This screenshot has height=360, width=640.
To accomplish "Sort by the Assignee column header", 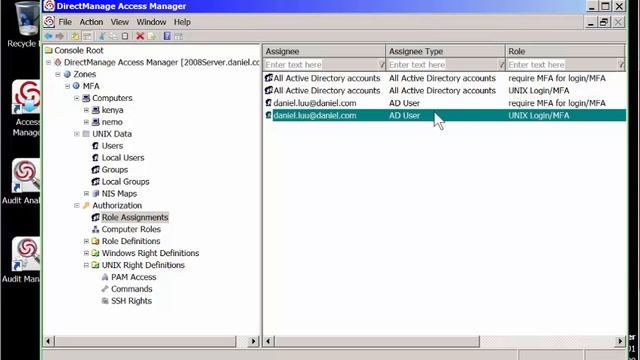I will [324, 51].
